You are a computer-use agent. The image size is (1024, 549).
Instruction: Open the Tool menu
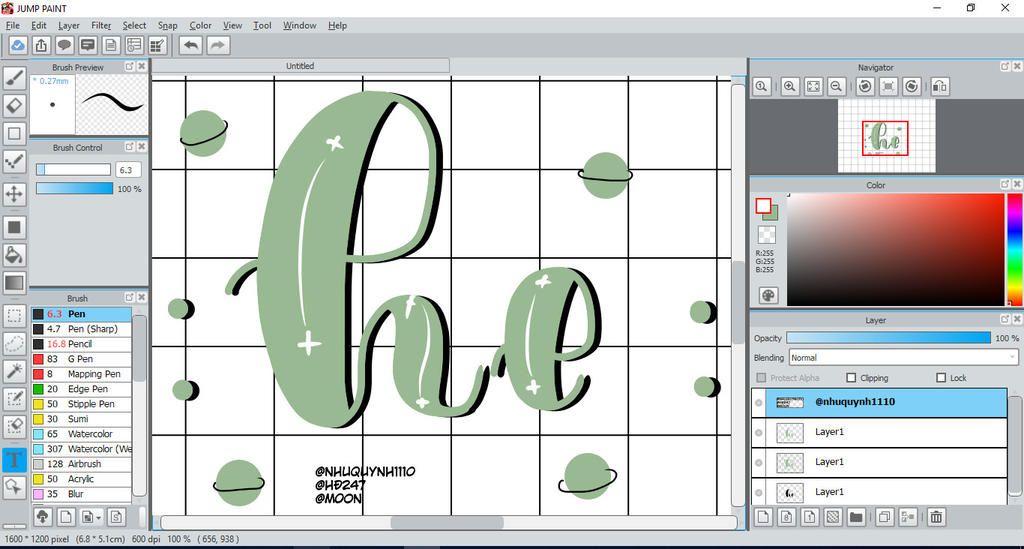coord(263,25)
